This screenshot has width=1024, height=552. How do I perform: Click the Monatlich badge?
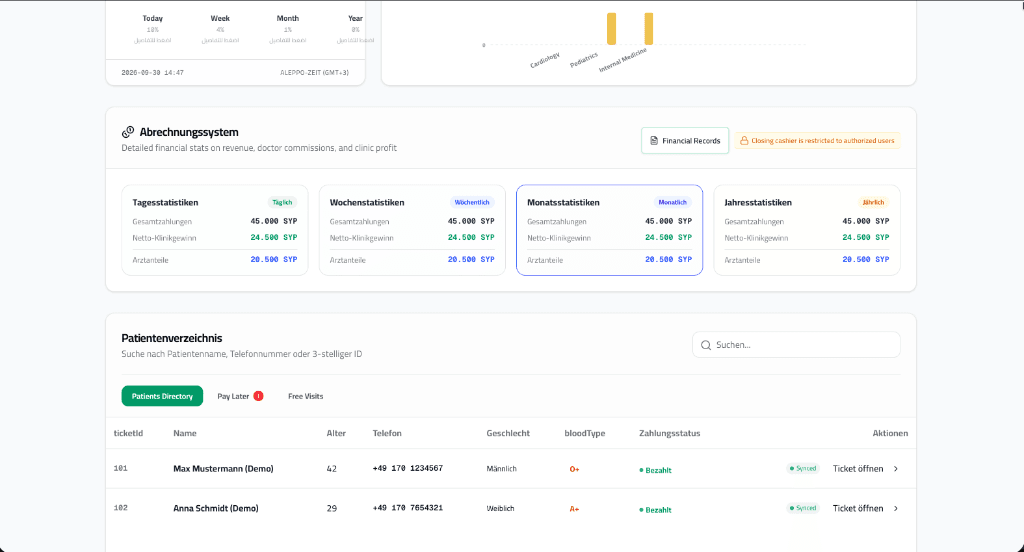pos(673,203)
